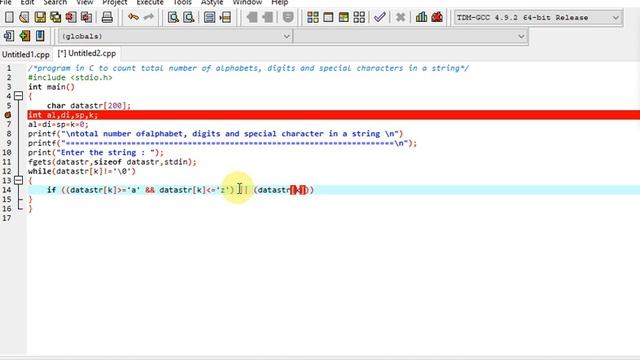
Task: Click the Save All toolbar icon
Action: (x=56, y=17)
